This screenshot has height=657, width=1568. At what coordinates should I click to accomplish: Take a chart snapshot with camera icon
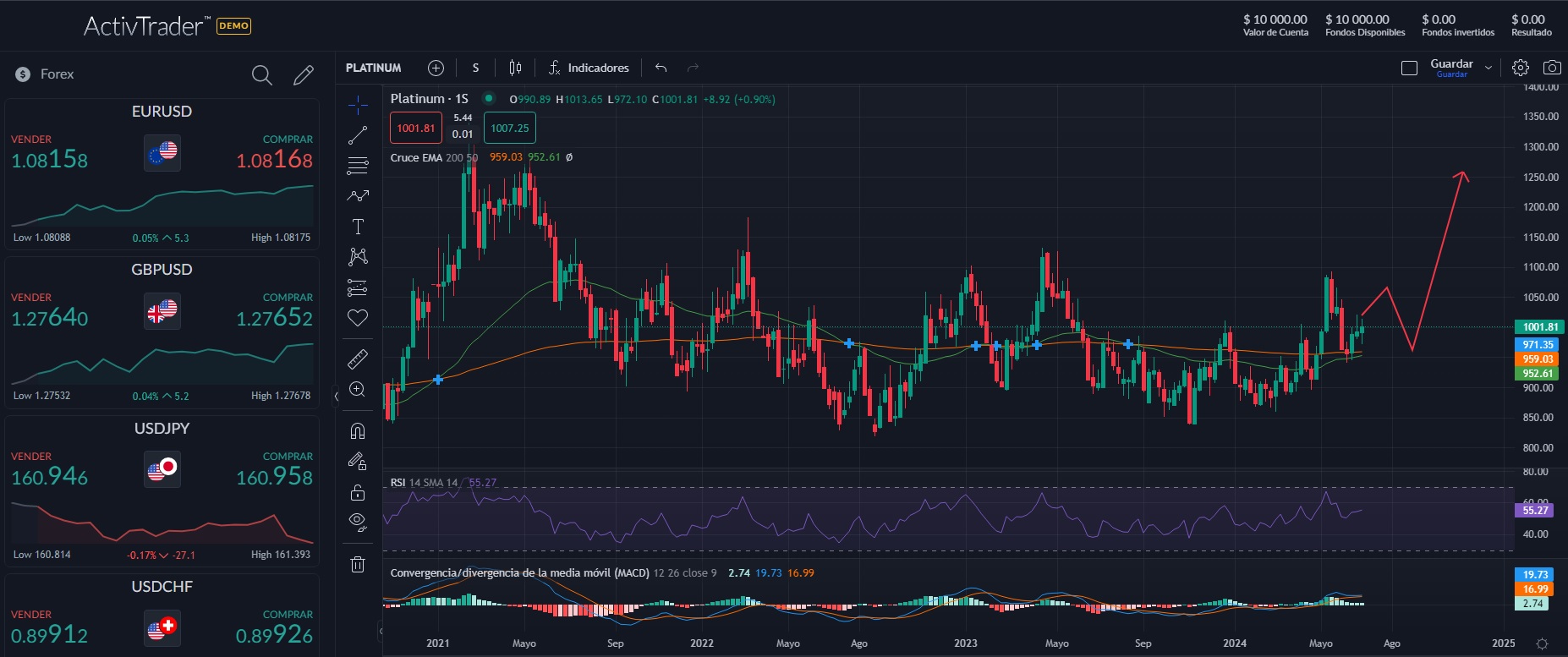point(1552,68)
